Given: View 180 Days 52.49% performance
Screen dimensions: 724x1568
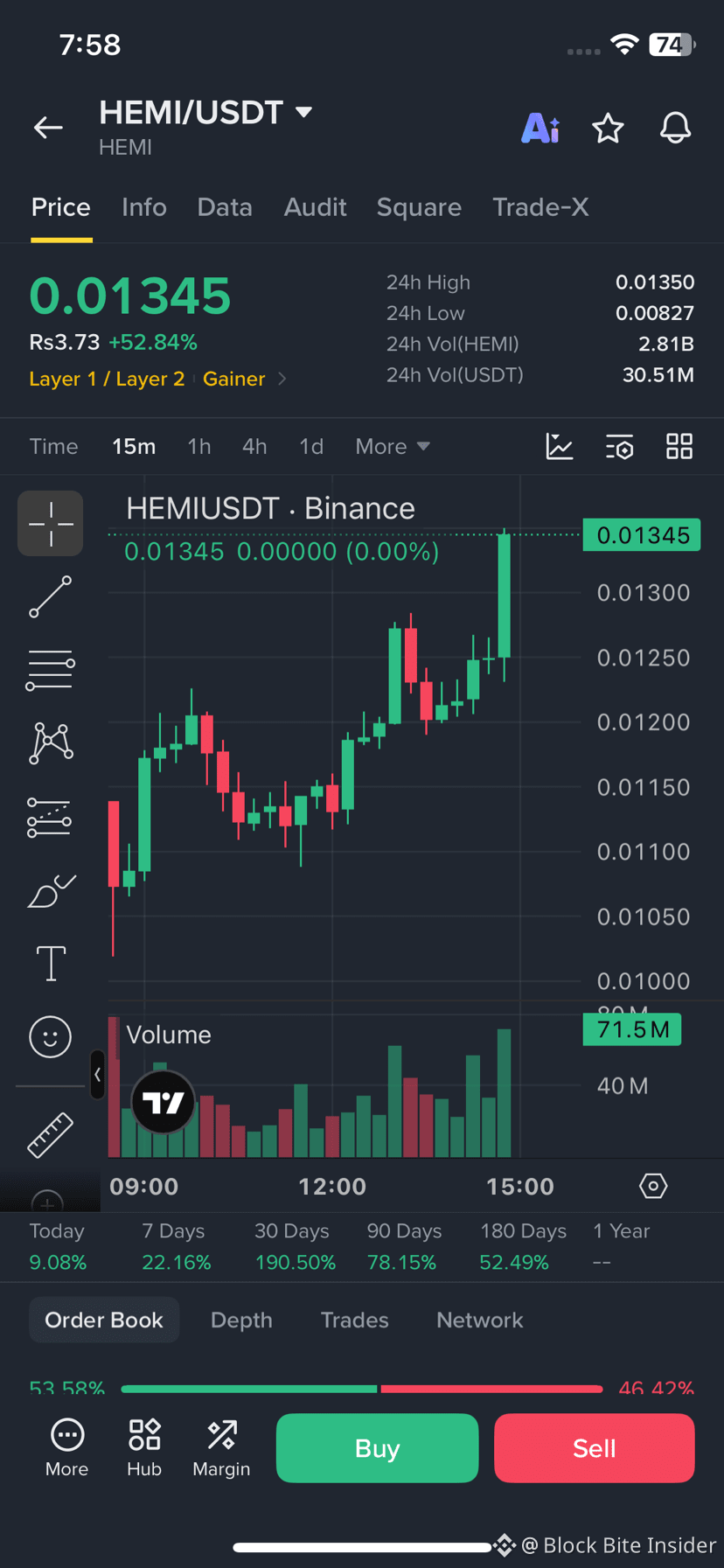Looking at the screenshot, I should click(x=522, y=1247).
